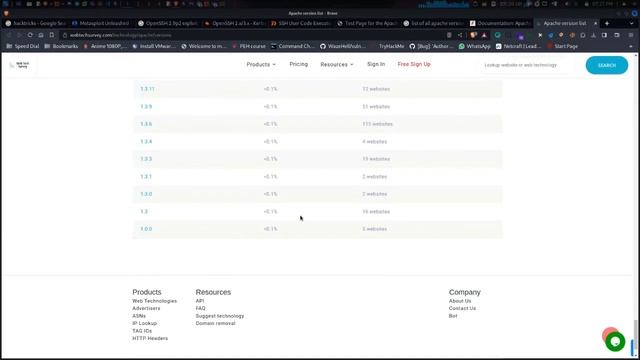Close the Apache version list tab
Image resolution: width=640 pixels, height=360 pixels.
tap(596, 24)
